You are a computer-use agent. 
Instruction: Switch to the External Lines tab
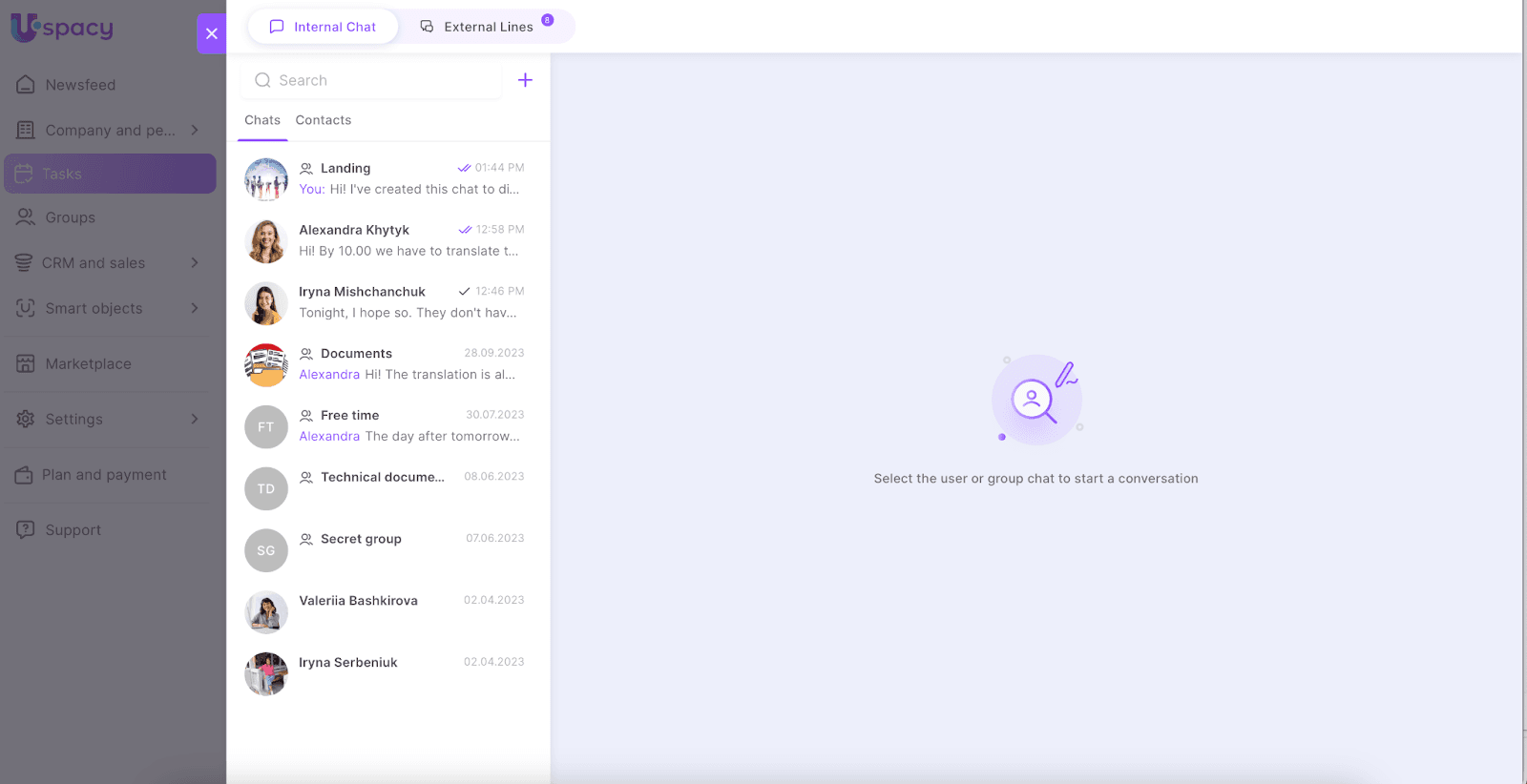point(487,27)
